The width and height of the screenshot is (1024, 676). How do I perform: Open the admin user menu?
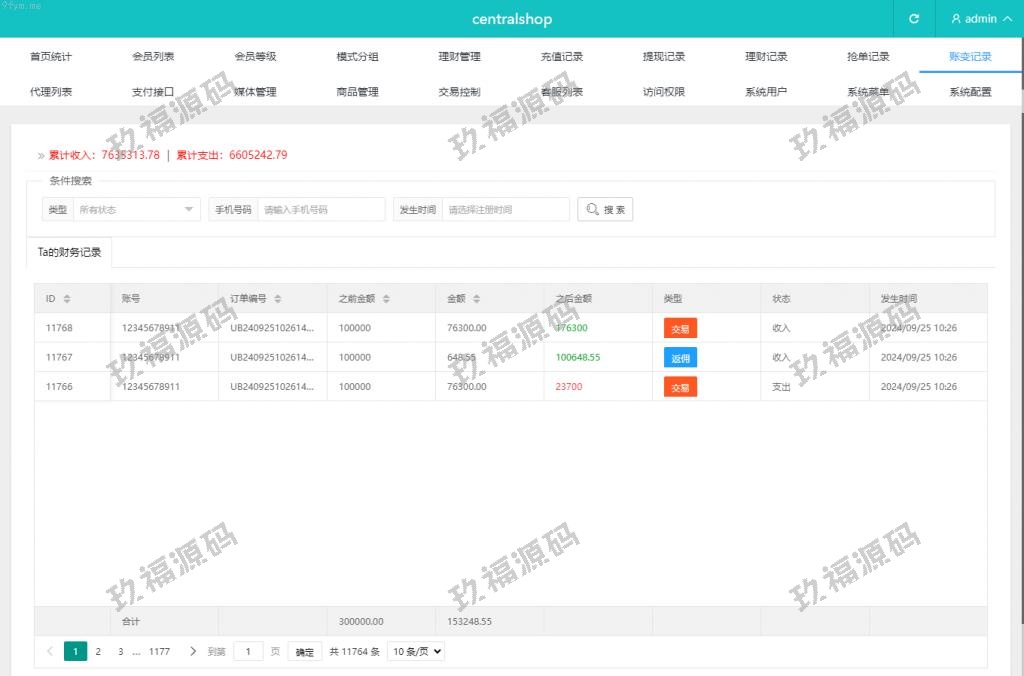pyautogui.click(x=973, y=19)
